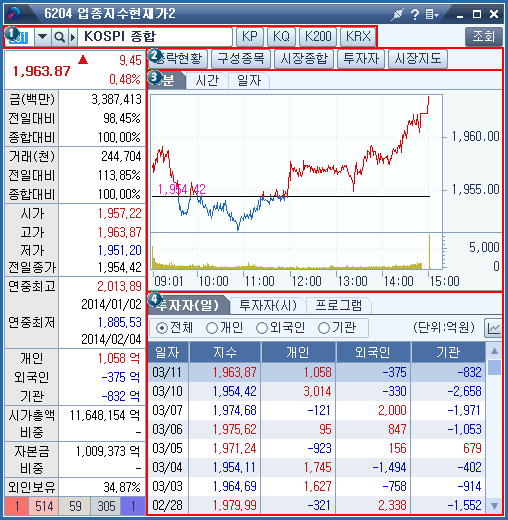The image size is (508, 520).
Task: Click the KOSPI 종합 name field
Action: 155,37
